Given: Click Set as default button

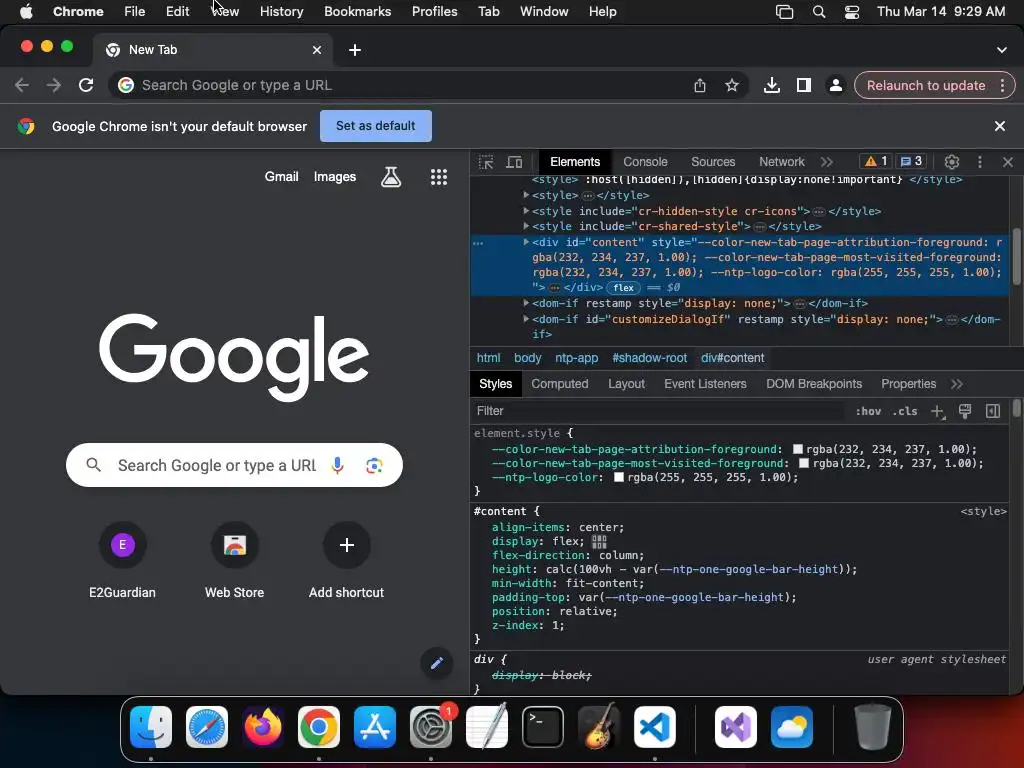Looking at the screenshot, I should pos(376,126).
